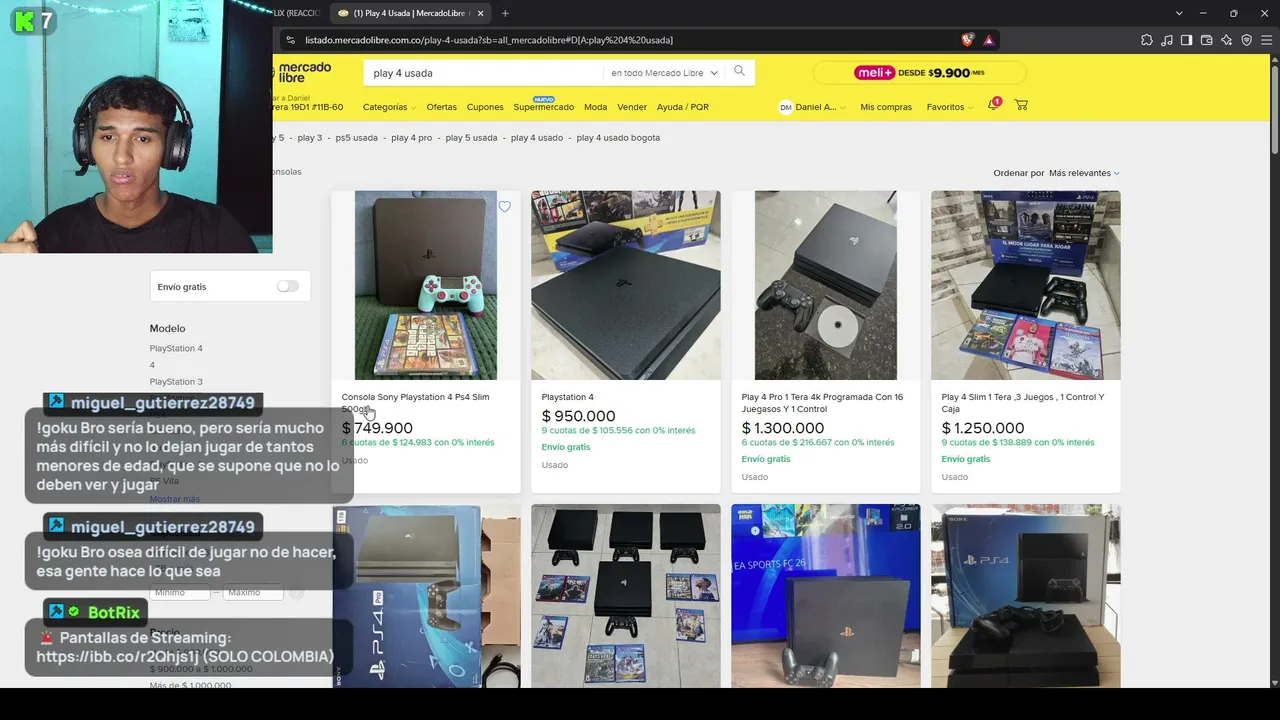Expand the Categorías menu

[388, 107]
